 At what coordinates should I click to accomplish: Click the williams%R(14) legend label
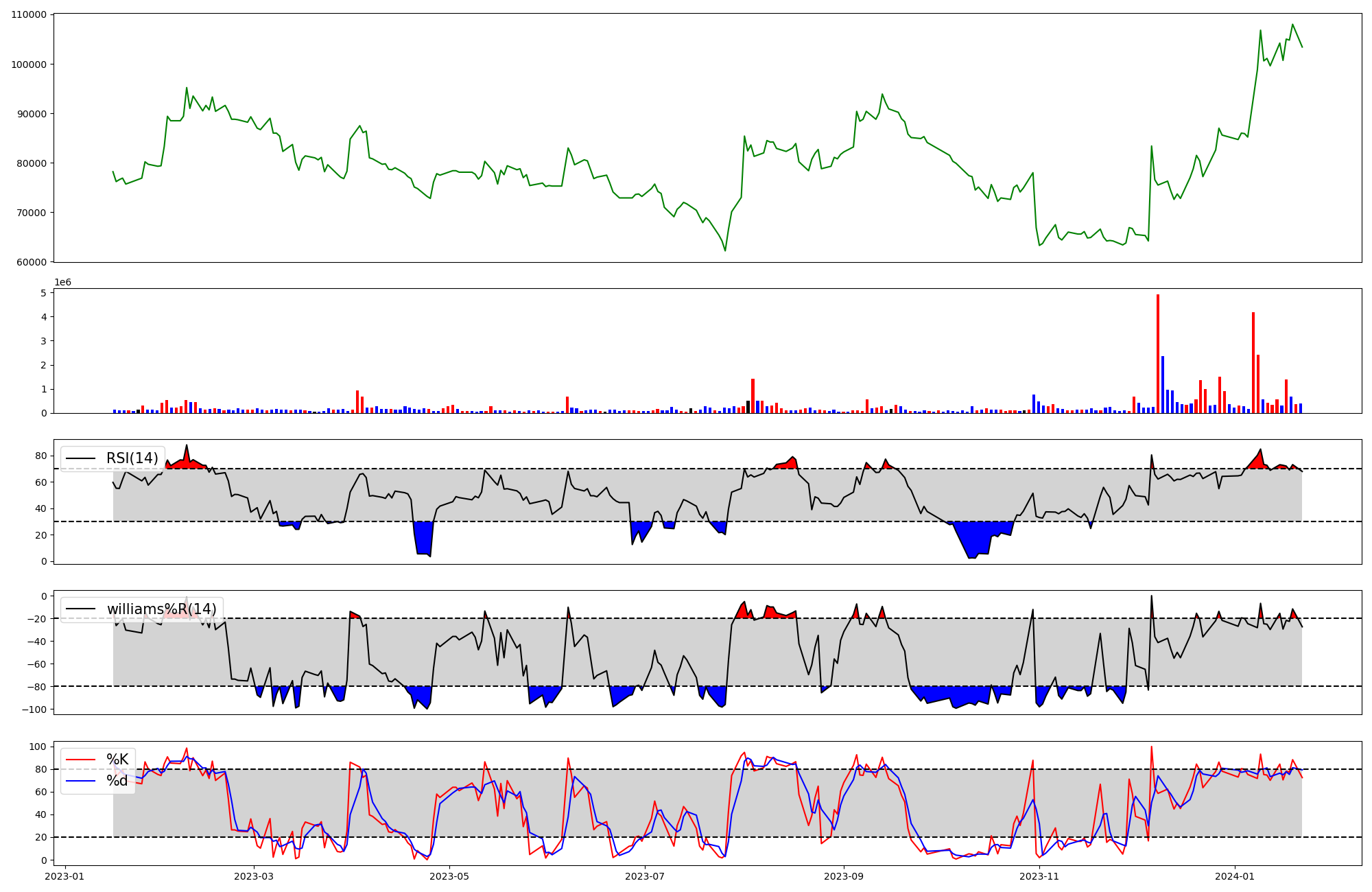pyautogui.click(x=161, y=609)
